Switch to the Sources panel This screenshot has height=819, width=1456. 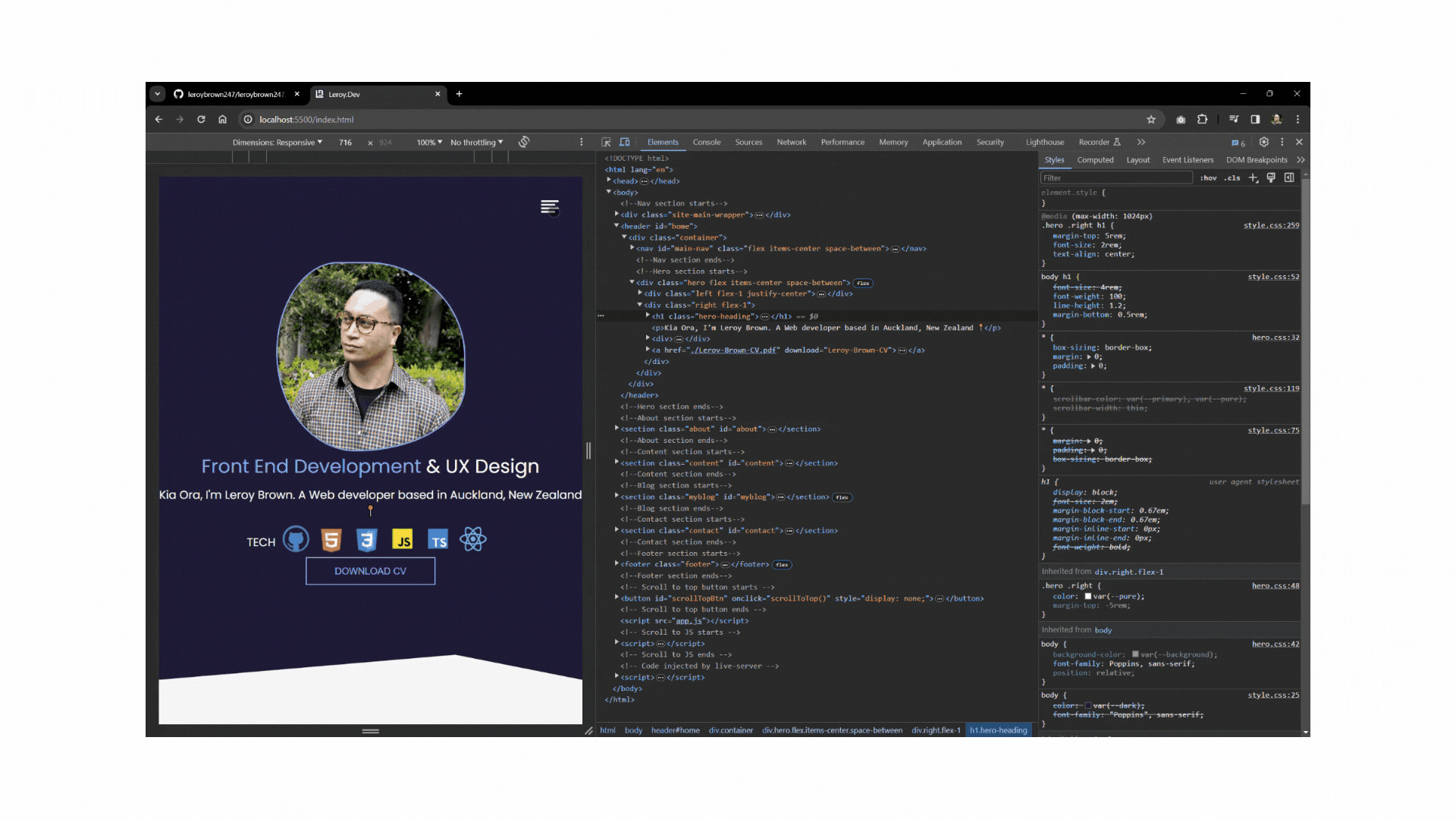pyautogui.click(x=748, y=143)
